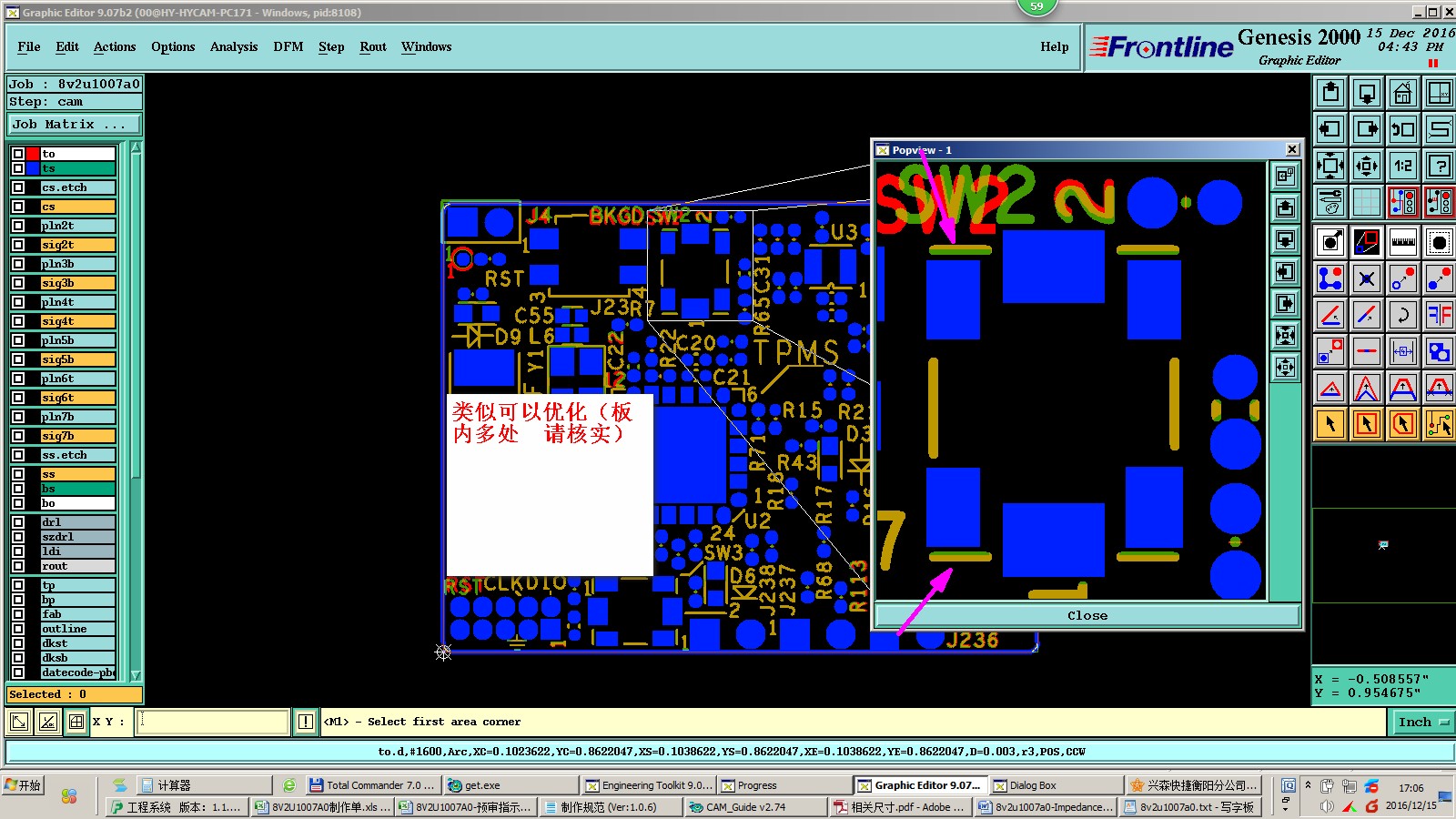Click the pan-up arrow view icon
Image resolution: width=1456 pixels, height=819 pixels.
1330,93
